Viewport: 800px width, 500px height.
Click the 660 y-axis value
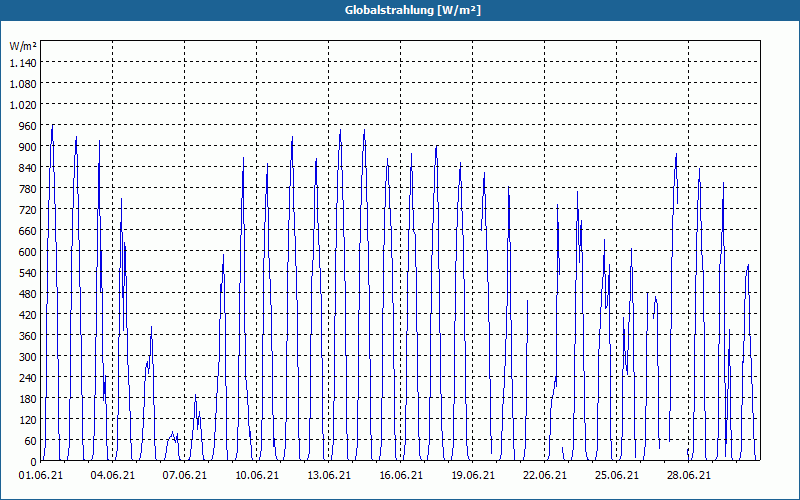point(29,231)
